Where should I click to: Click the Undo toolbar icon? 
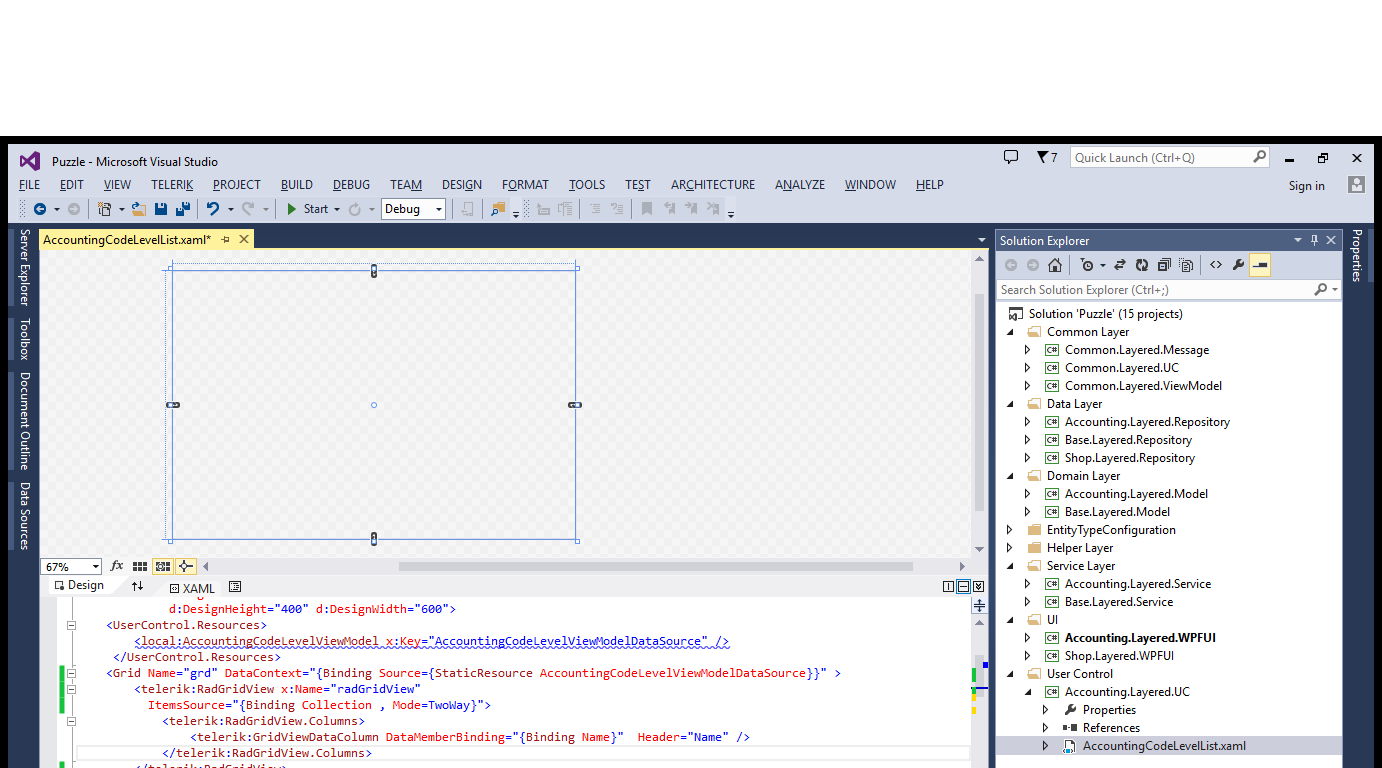pyautogui.click(x=212, y=209)
